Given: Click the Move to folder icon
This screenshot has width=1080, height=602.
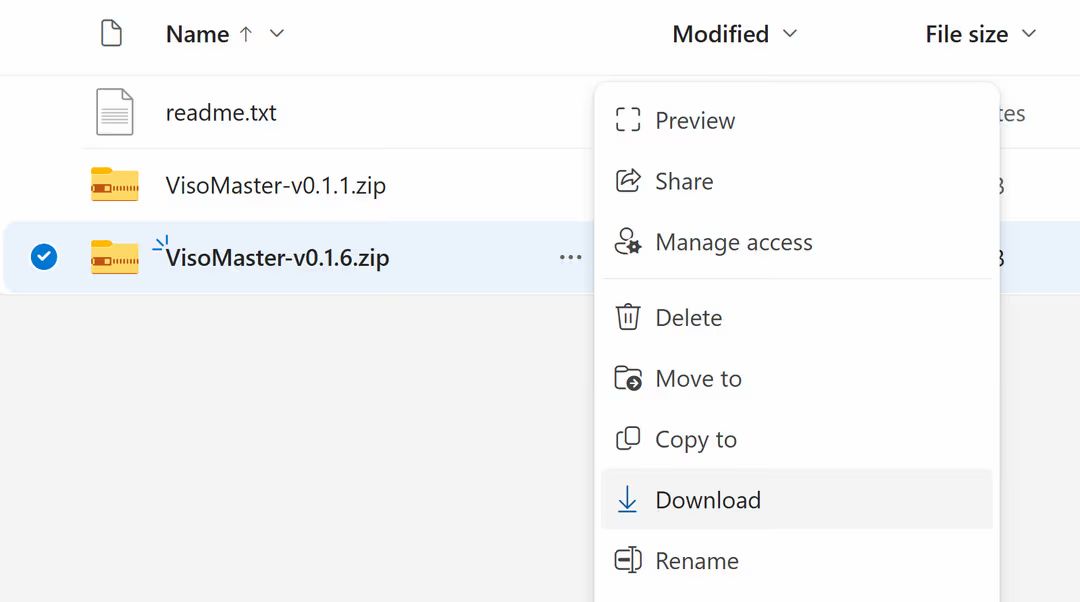Looking at the screenshot, I should 627,378.
